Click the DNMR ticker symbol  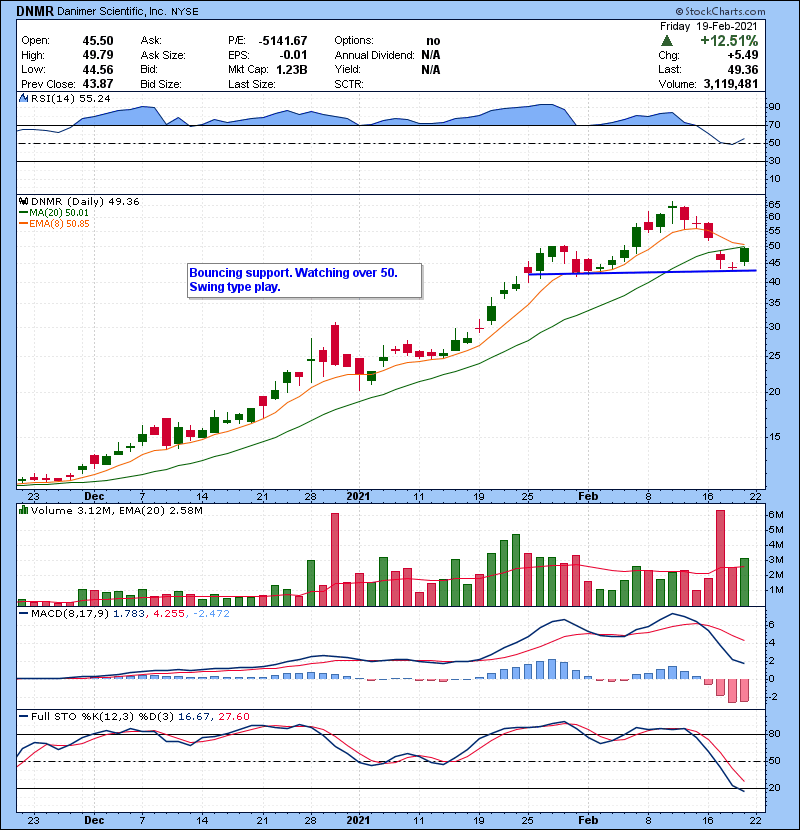coord(34,11)
